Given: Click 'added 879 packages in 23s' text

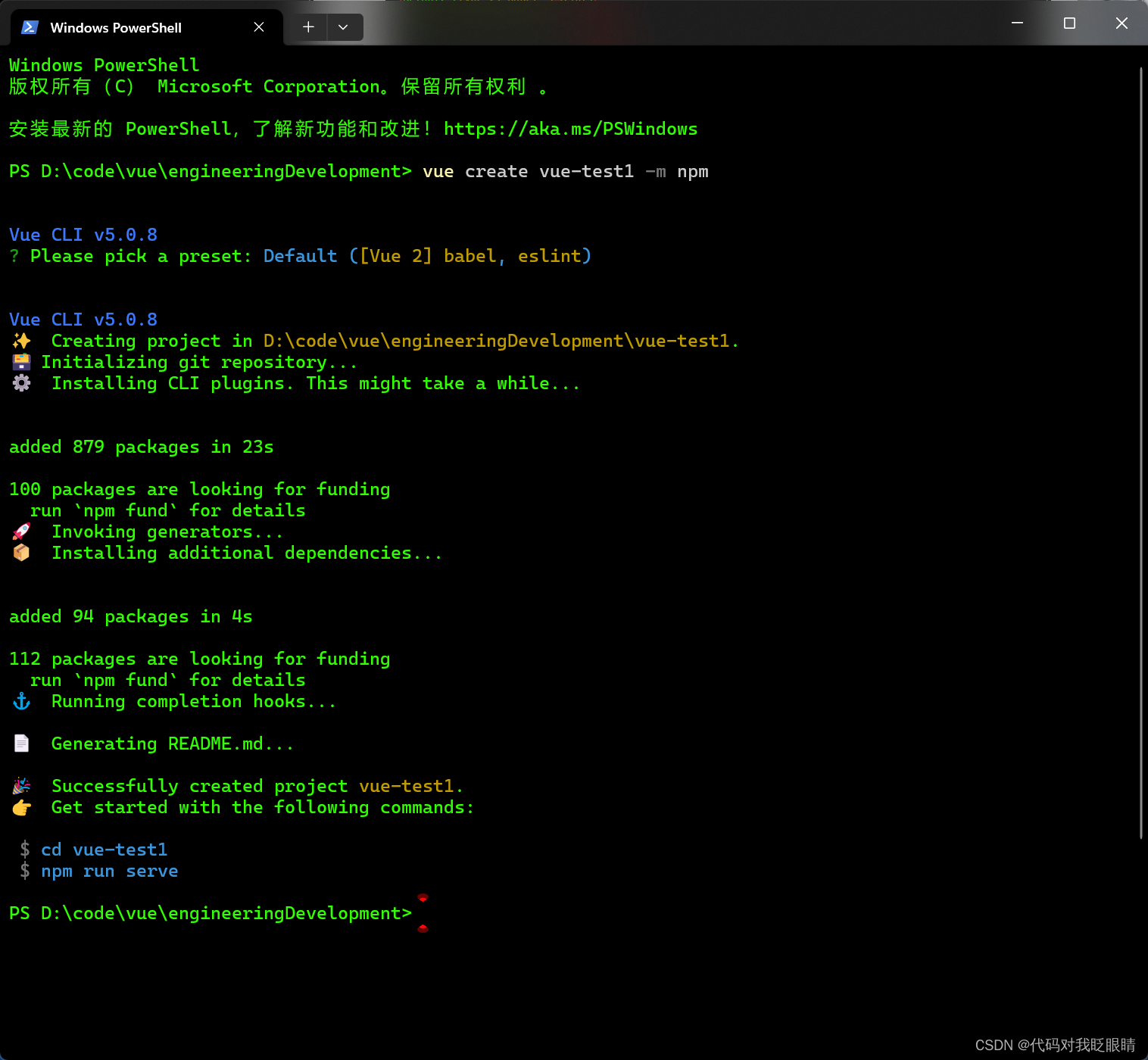Looking at the screenshot, I should tap(142, 447).
